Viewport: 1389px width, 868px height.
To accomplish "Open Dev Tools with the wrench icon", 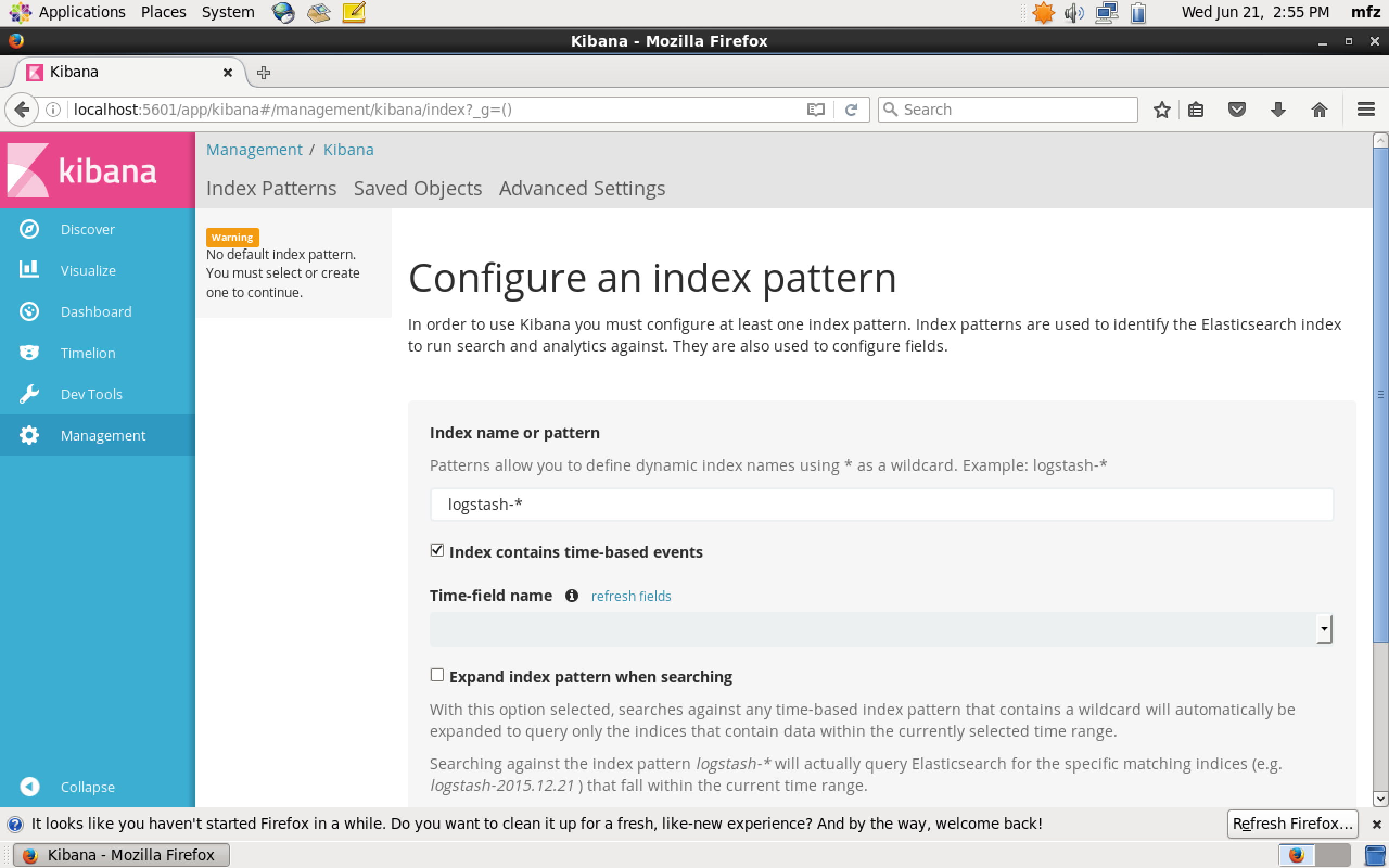I will coord(98,394).
